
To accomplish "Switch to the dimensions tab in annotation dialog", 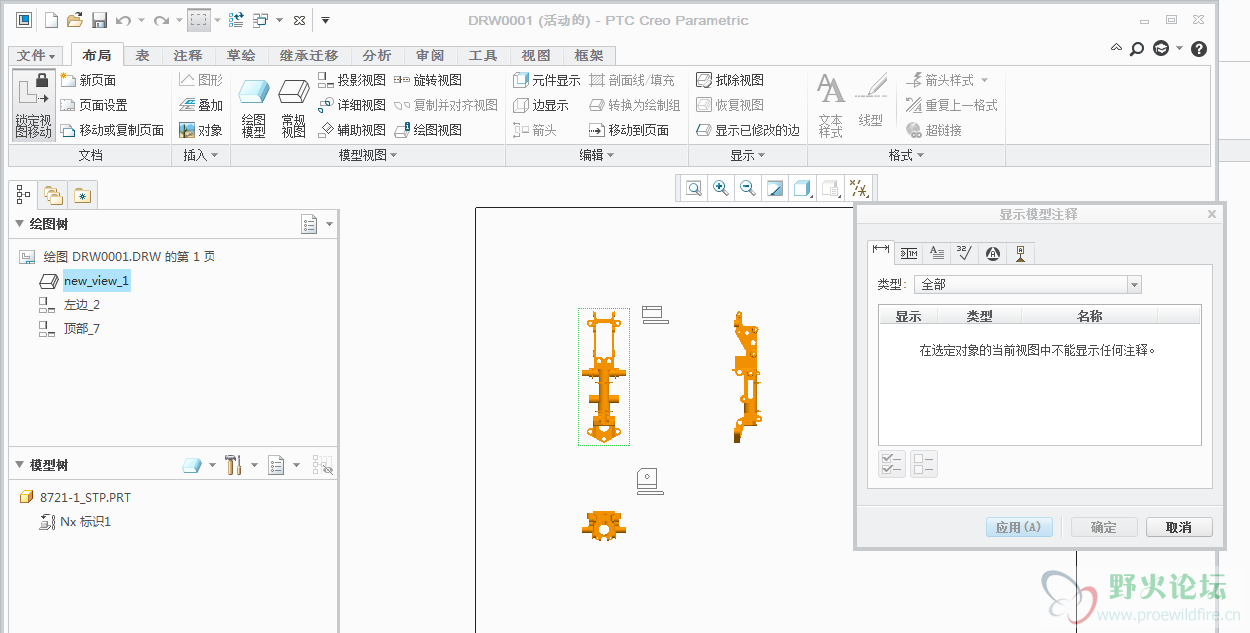I will 881,251.
